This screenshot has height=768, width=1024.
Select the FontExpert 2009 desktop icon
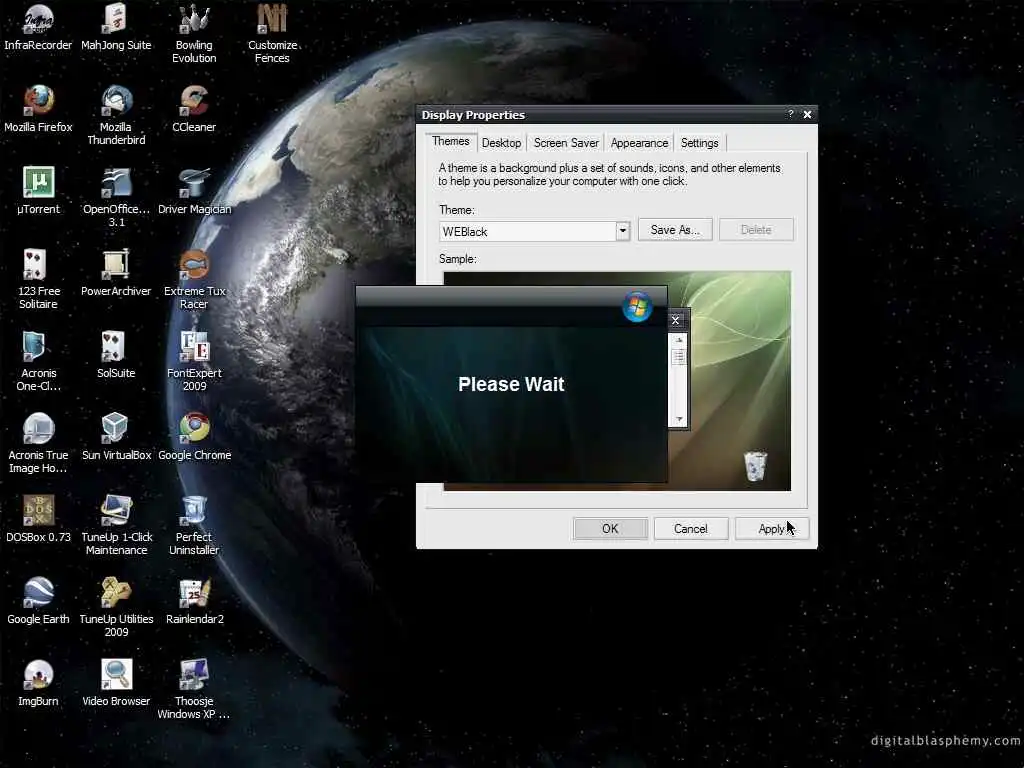194,361
